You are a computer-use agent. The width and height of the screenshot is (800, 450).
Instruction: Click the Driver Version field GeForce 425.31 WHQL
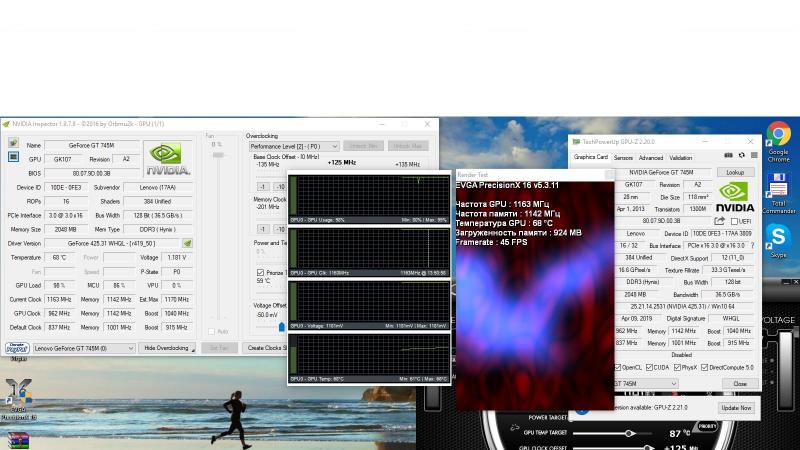111,243
